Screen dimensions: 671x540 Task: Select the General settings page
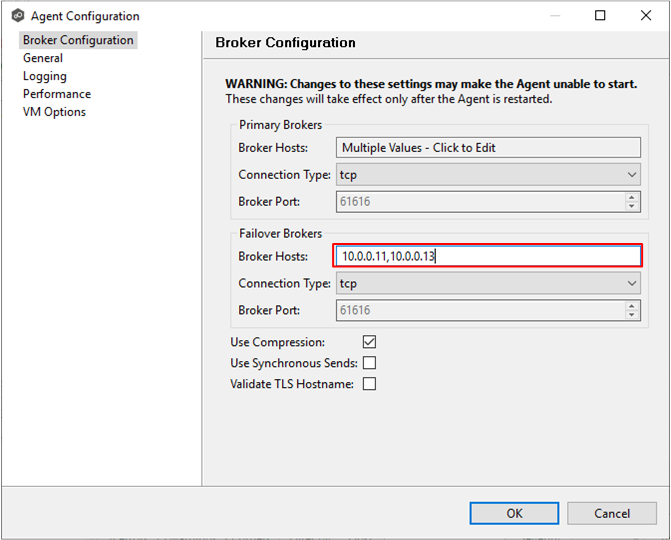43,58
